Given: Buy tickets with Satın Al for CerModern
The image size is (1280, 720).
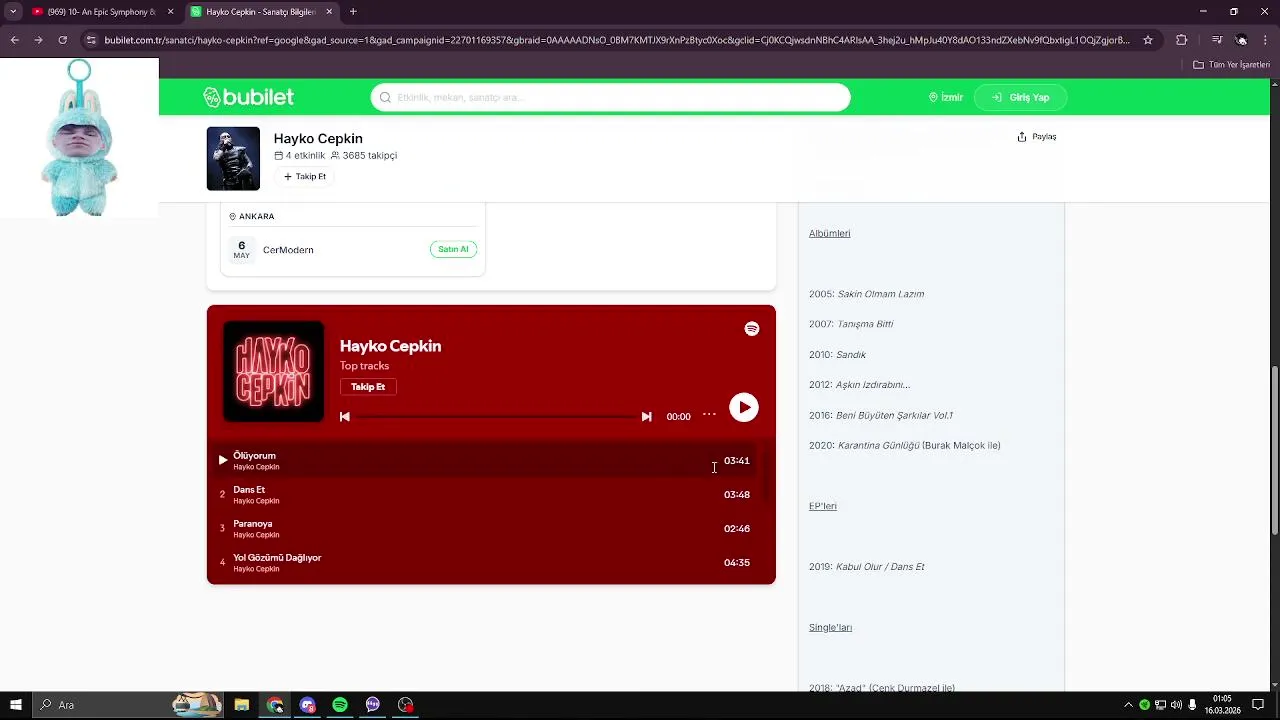Looking at the screenshot, I should 453,249.
